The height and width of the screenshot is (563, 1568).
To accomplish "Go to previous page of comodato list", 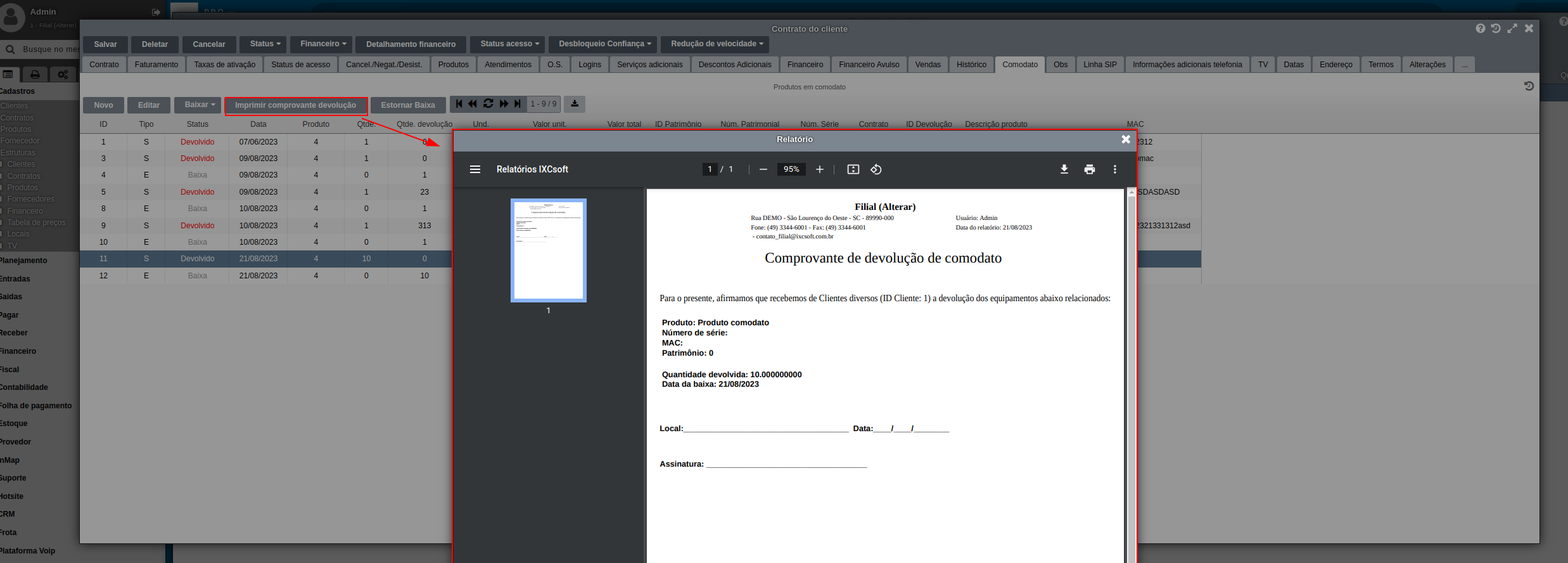I will pos(473,104).
